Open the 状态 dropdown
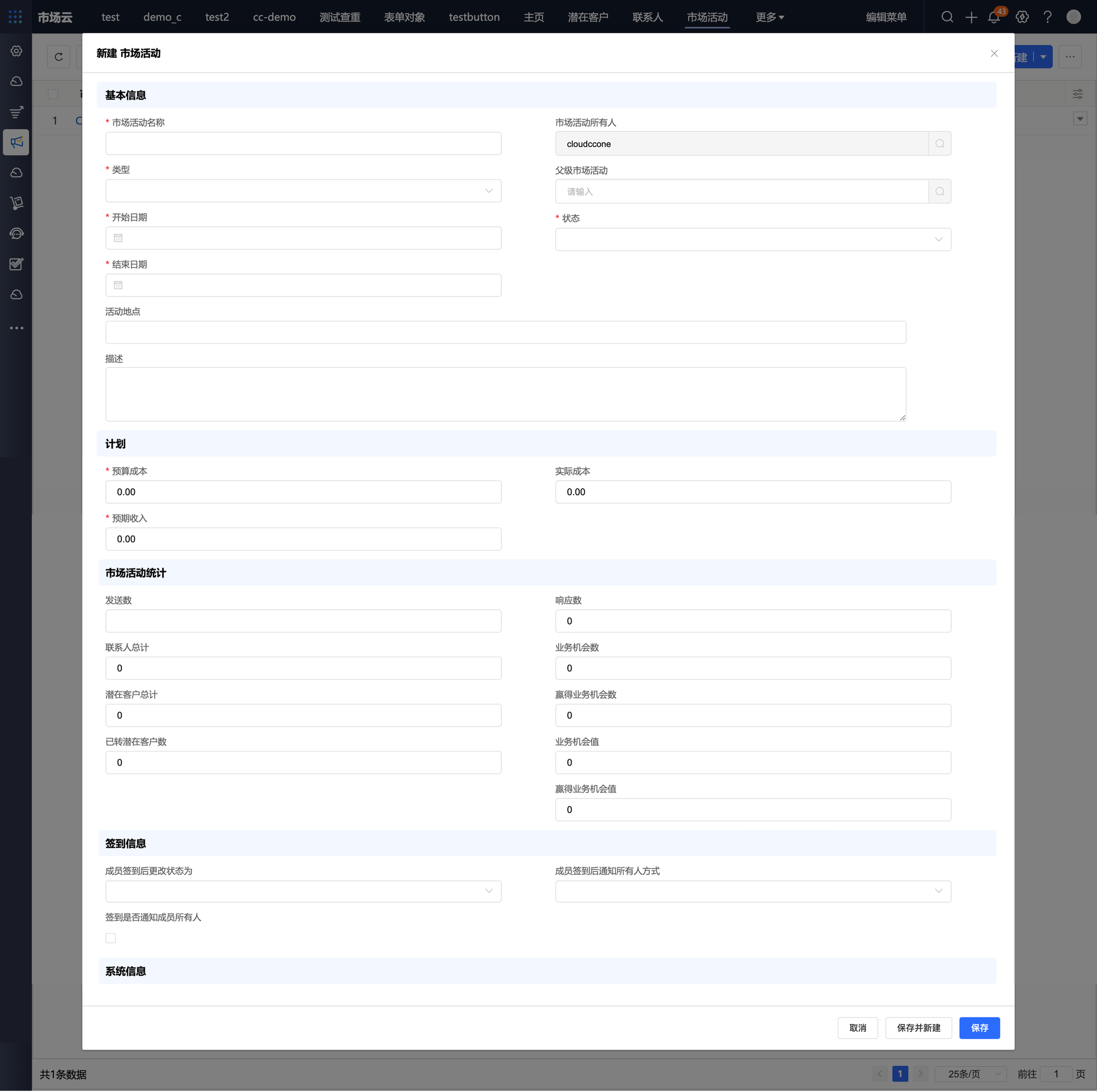The width and height of the screenshot is (1097, 1092). (753, 239)
